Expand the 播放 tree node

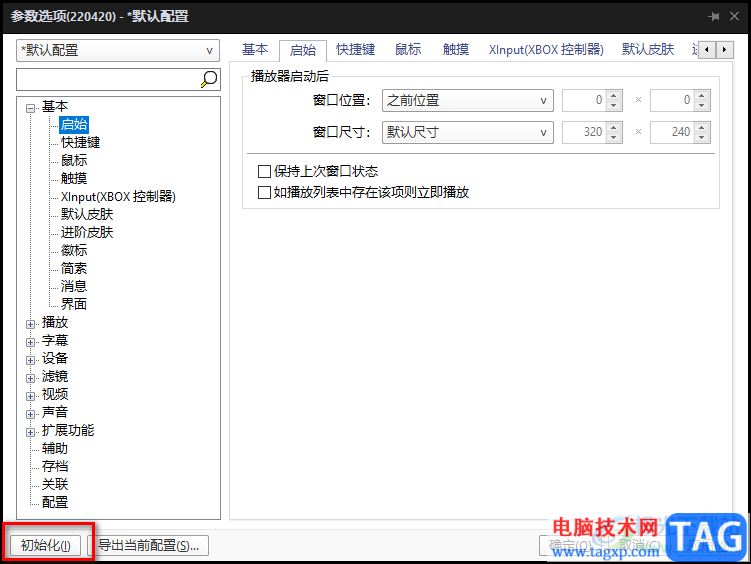31,324
